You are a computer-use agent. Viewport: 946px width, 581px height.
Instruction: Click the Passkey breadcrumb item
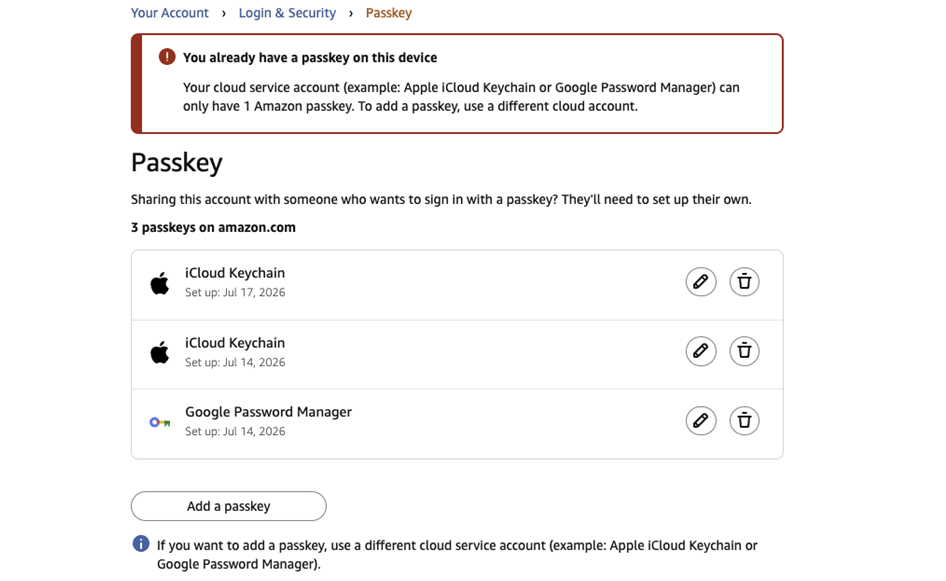(x=389, y=13)
